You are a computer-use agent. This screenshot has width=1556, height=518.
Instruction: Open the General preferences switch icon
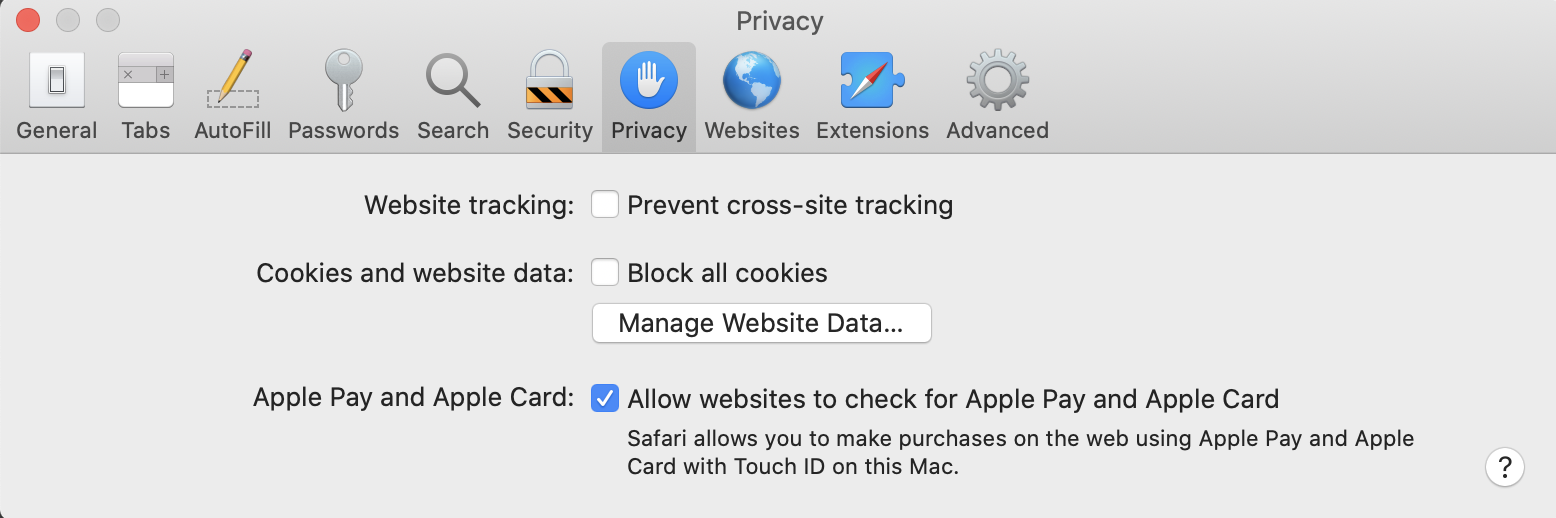coord(57,81)
